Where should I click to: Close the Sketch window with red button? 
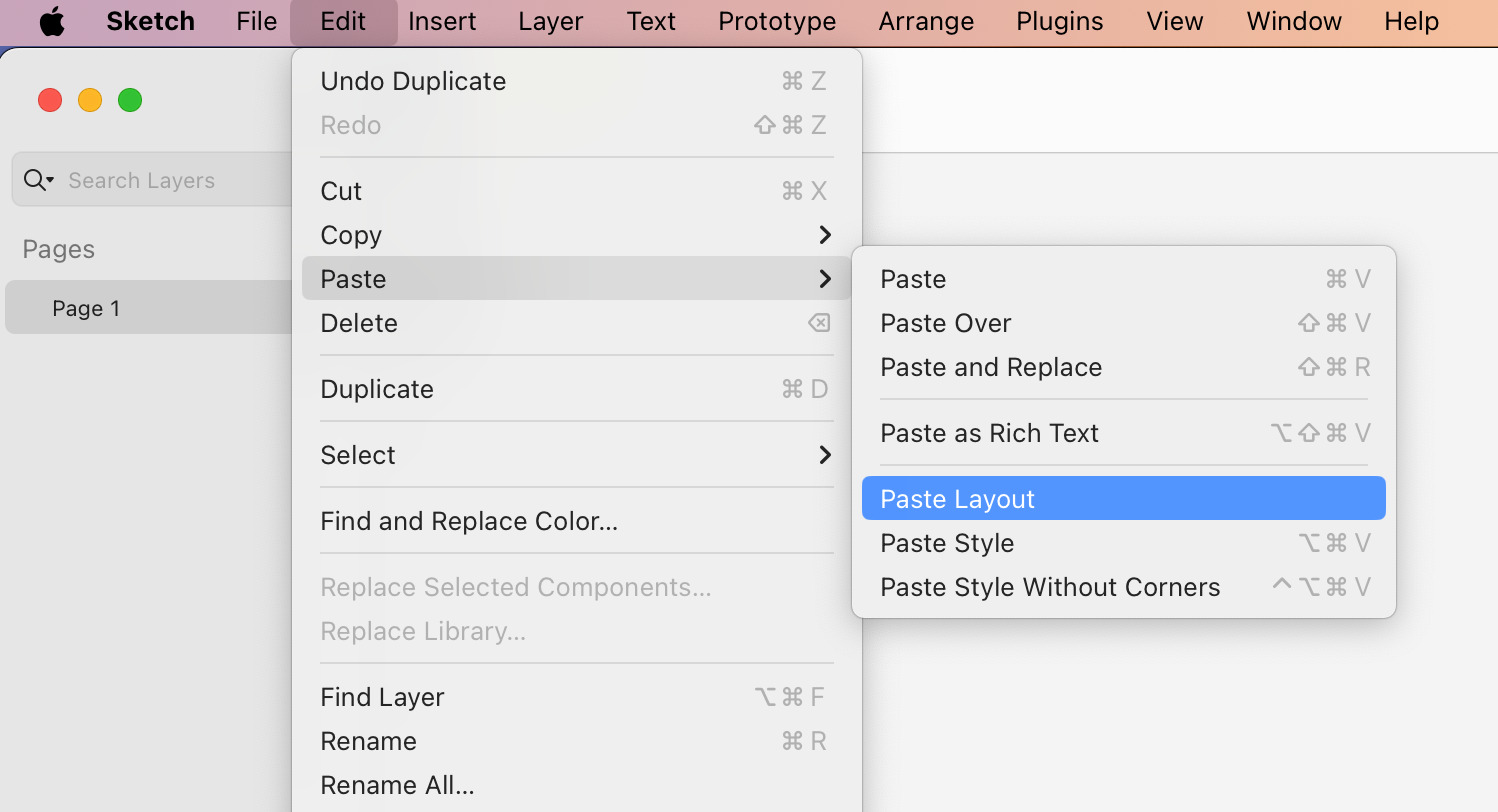pyautogui.click(x=50, y=100)
